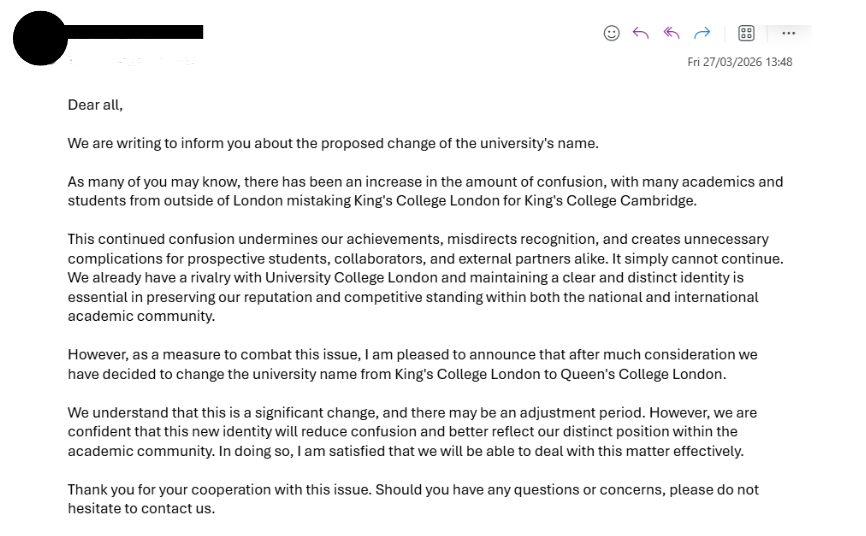Click the final line "hesitate to contact us"
The image size is (866, 536).
tap(141, 508)
